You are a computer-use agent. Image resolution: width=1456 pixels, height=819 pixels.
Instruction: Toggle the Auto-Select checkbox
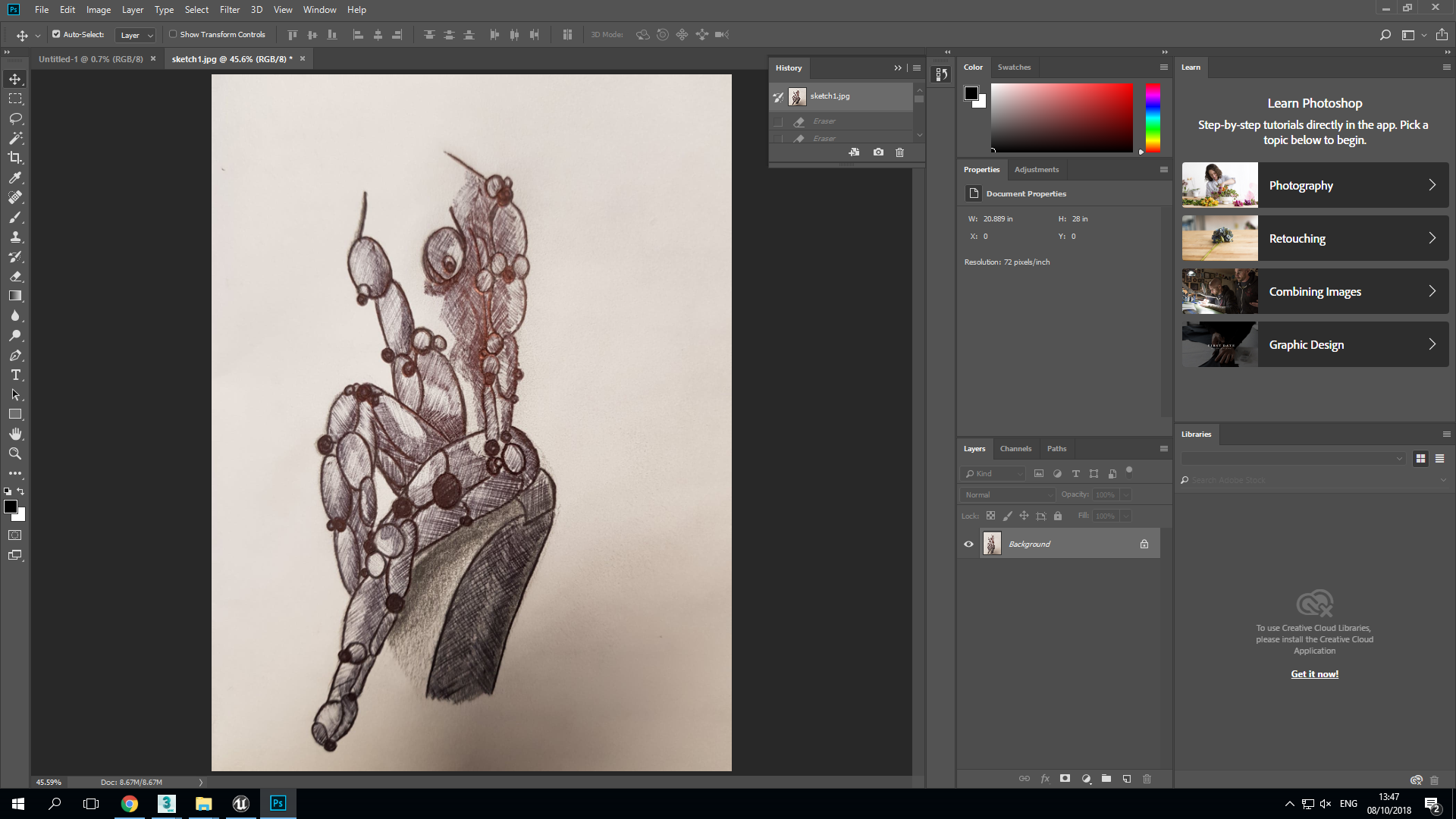coord(56,34)
